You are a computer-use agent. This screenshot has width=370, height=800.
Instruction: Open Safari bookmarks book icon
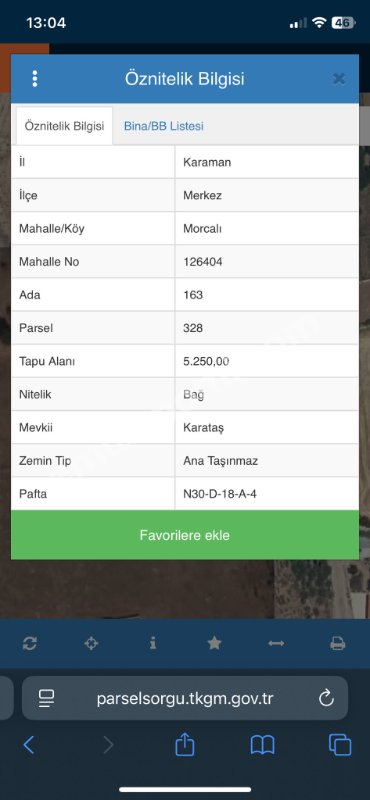[262, 745]
